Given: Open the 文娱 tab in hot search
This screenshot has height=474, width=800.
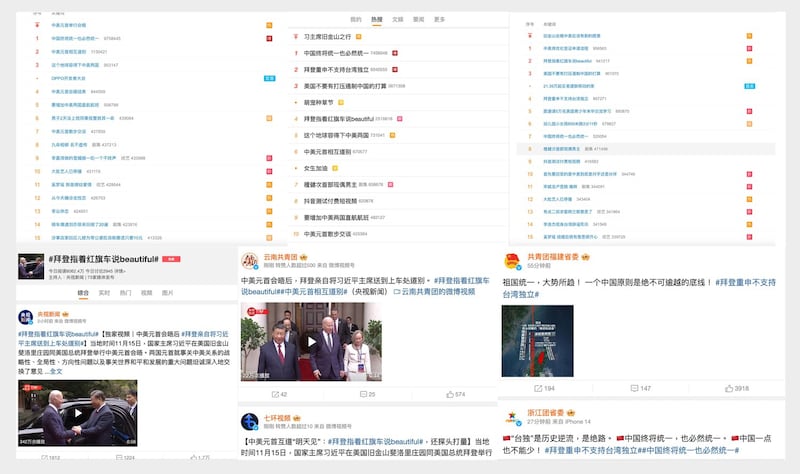Looking at the screenshot, I should coord(397,19).
